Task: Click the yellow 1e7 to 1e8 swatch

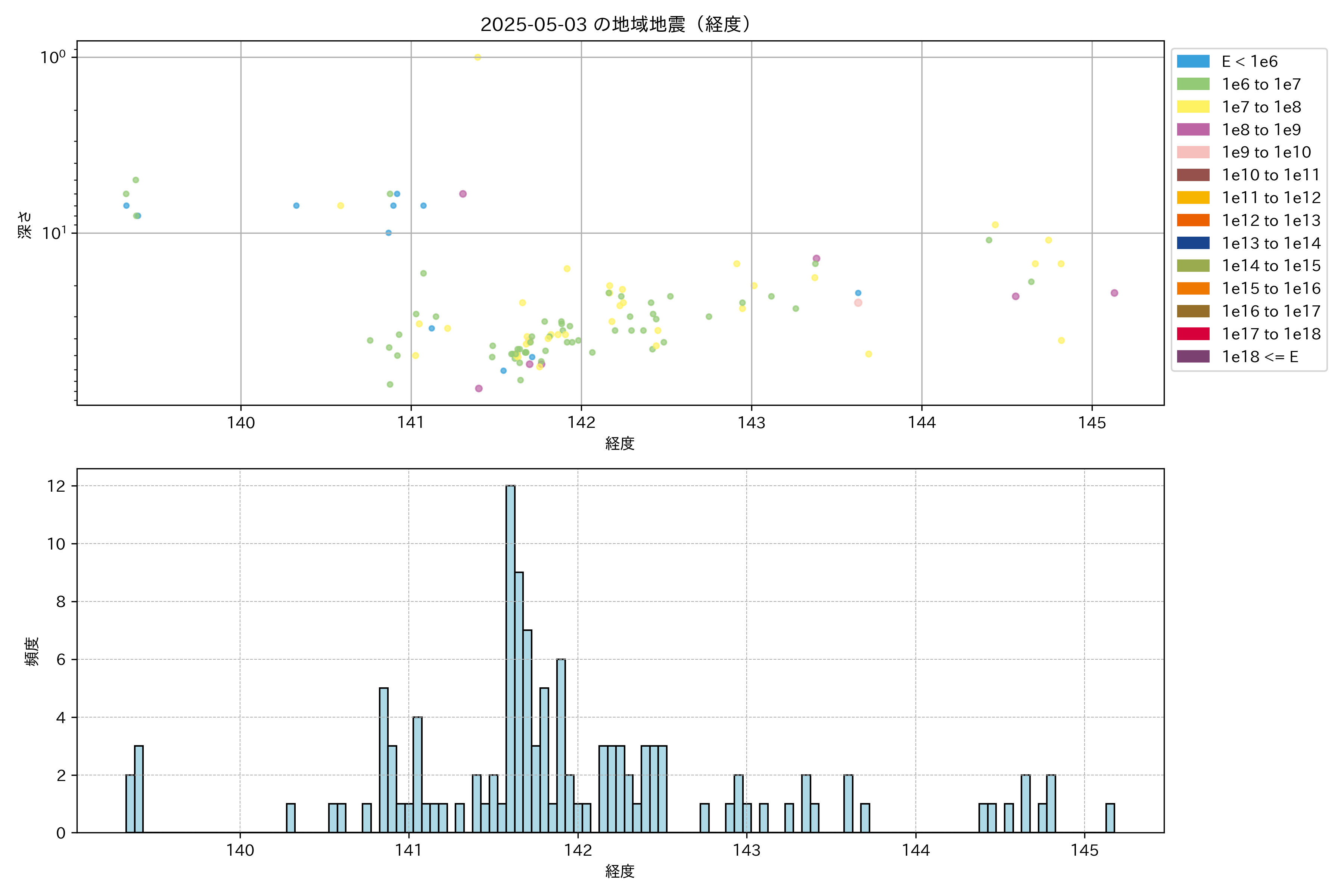Action: tap(1192, 107)
